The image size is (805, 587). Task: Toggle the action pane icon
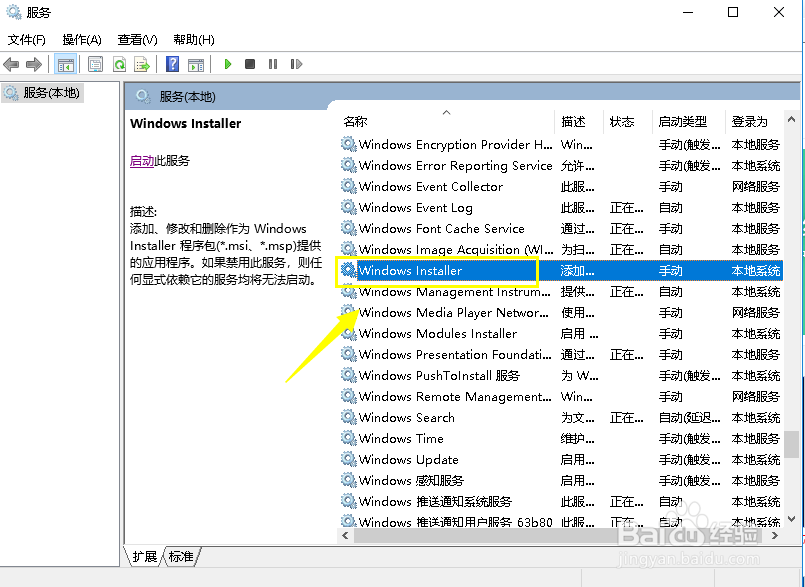coord(194,64)
